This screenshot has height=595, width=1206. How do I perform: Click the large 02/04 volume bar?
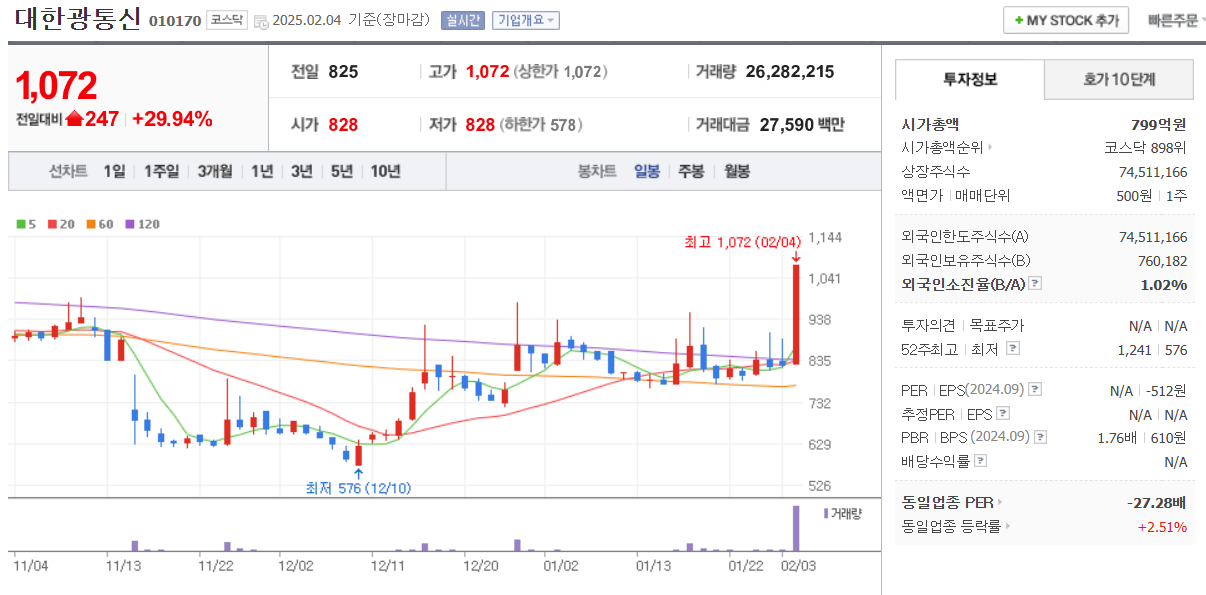click(796, 528)
